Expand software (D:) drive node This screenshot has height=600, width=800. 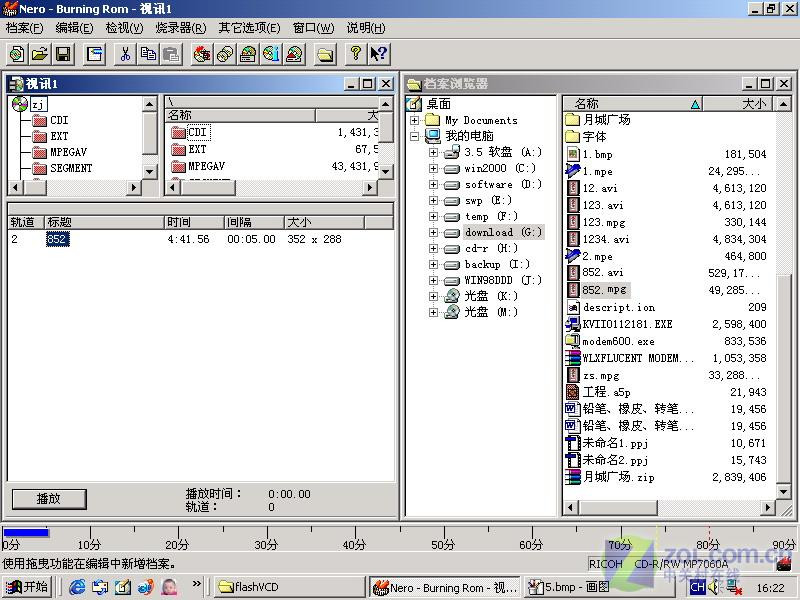433,184
